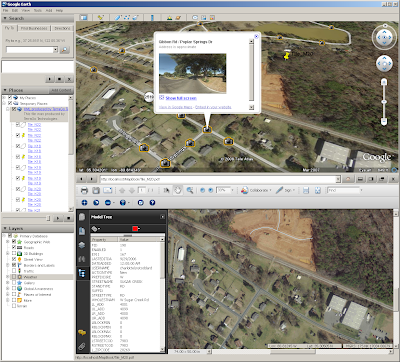Click the Add Content button
This screenshot has width=400, height=362.
pos(61,90)
